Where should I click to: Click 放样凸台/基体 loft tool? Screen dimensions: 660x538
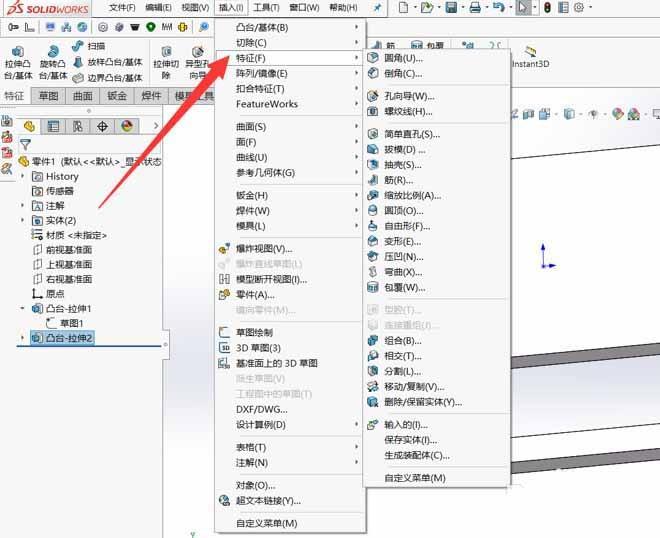point(108,62)
